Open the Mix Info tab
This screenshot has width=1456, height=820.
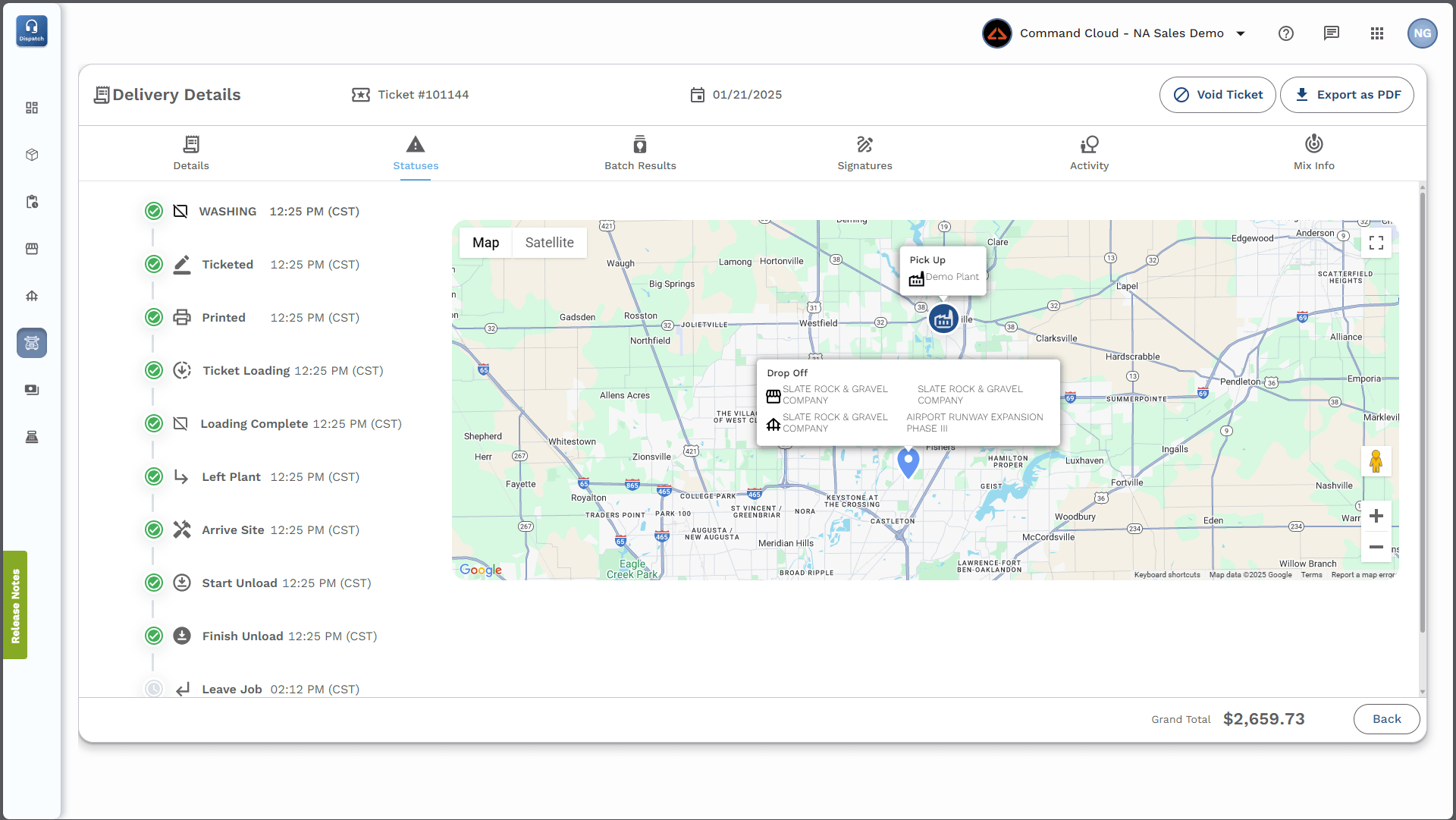(x=1314, y=153)
